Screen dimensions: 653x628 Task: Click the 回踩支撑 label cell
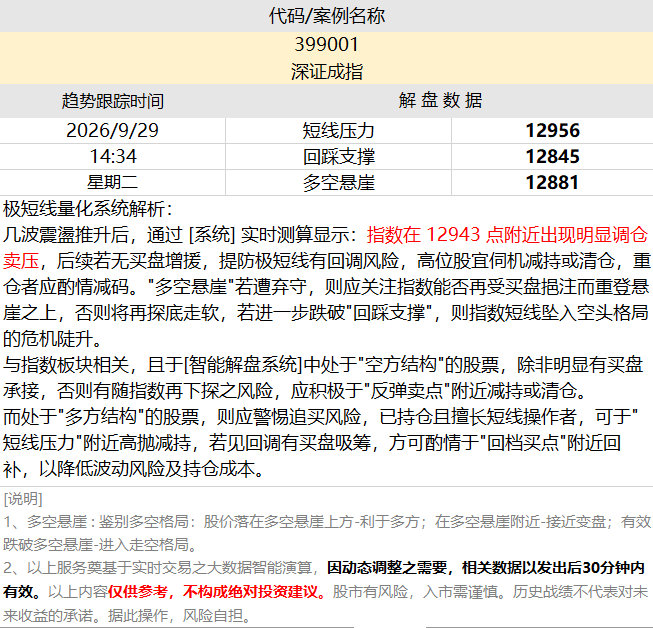point(338,157)
